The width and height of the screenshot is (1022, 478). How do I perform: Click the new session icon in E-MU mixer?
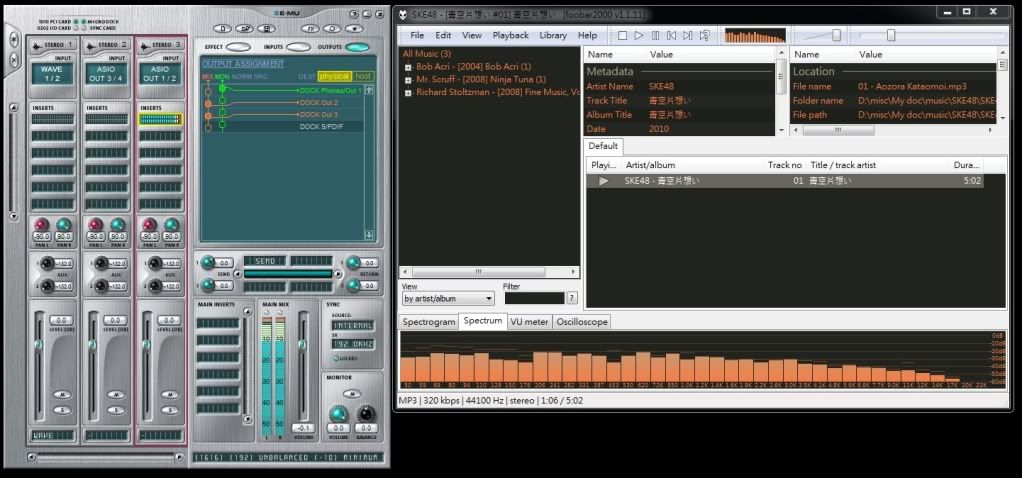pyautogui.click(x=223, y=29)
